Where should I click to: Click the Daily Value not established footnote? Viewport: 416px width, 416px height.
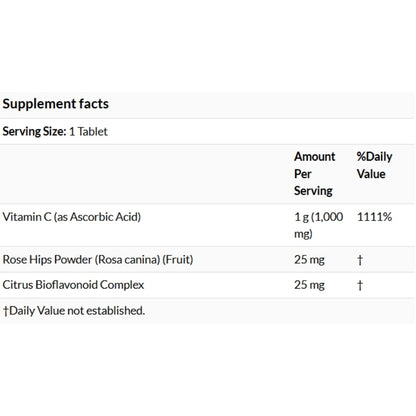[74, 311]
